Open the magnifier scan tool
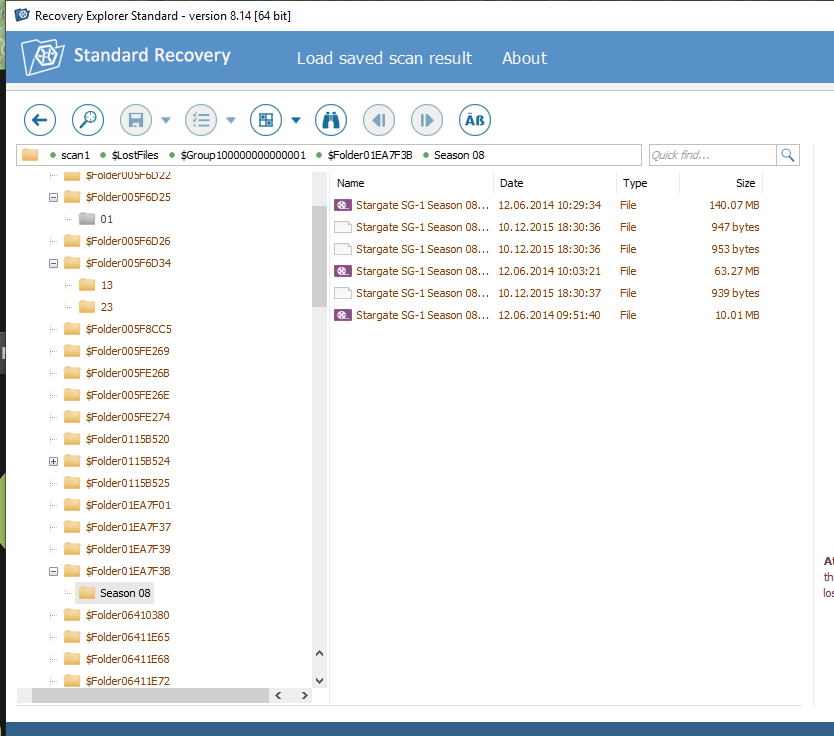 click(x=88, y=120)
